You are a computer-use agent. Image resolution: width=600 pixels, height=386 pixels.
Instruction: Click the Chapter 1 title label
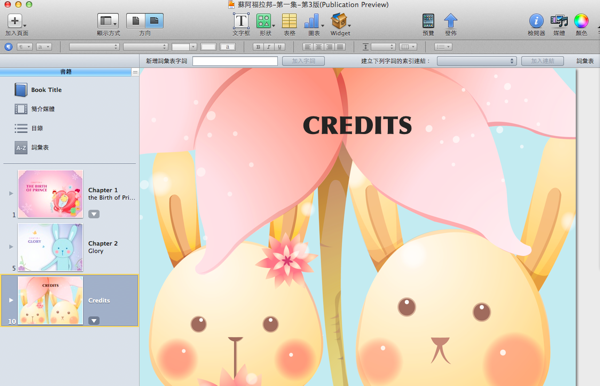pyautogui.click(x=103, y=190)
